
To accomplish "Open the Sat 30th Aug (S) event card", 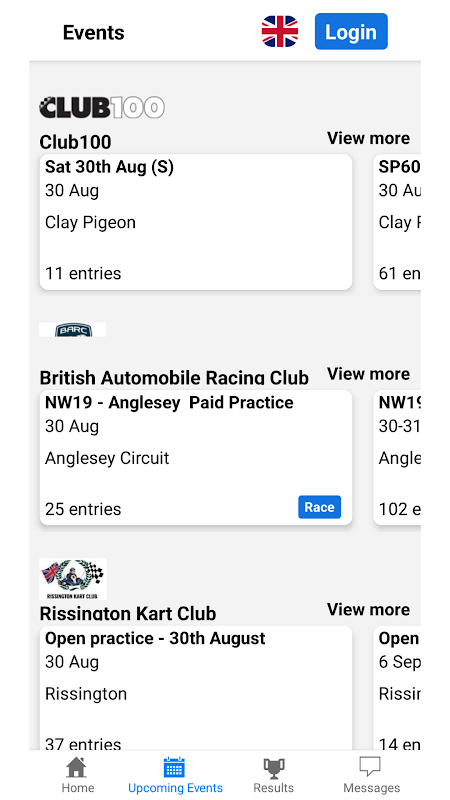I will [x=196, y=222].
